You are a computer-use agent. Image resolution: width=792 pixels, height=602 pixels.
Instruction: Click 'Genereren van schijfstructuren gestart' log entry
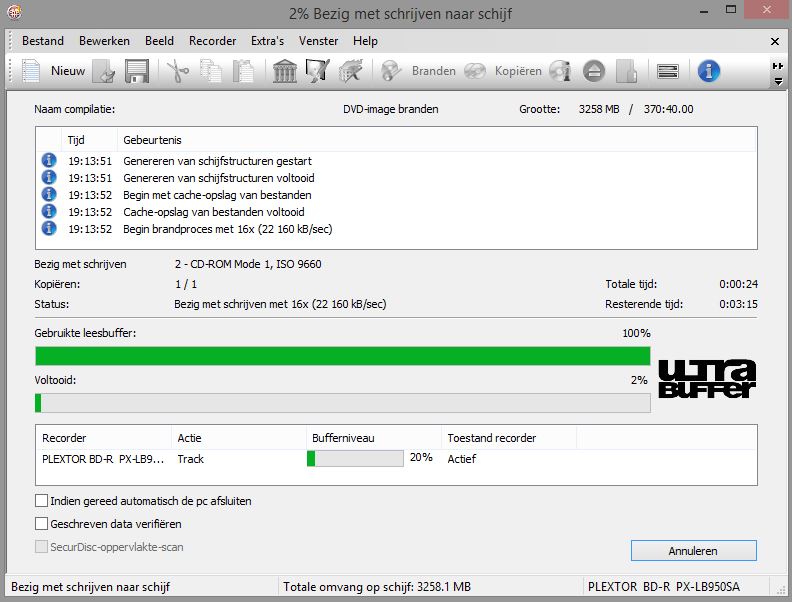click(217, 161)
